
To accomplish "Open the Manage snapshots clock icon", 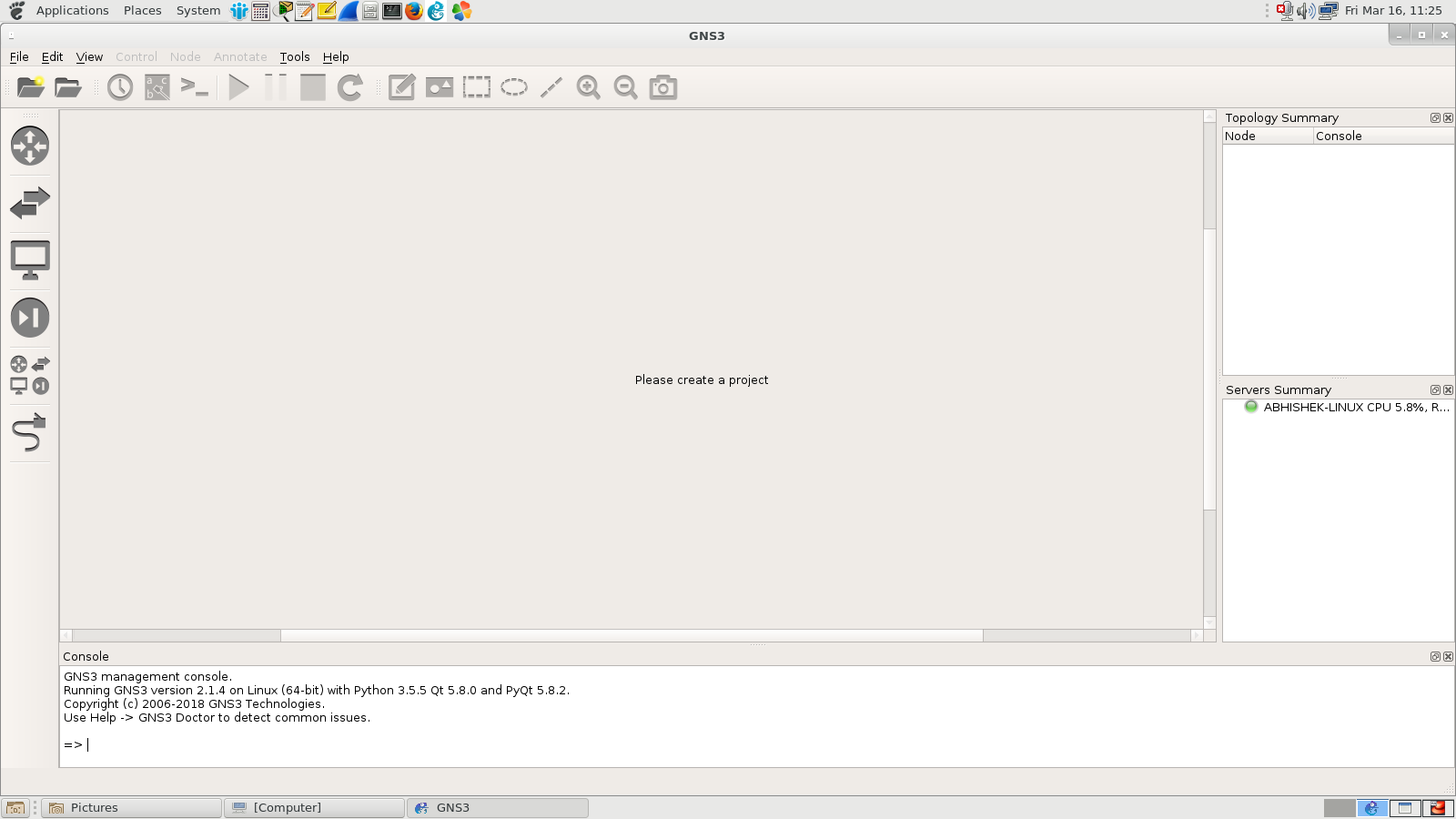I will [120, 87].
